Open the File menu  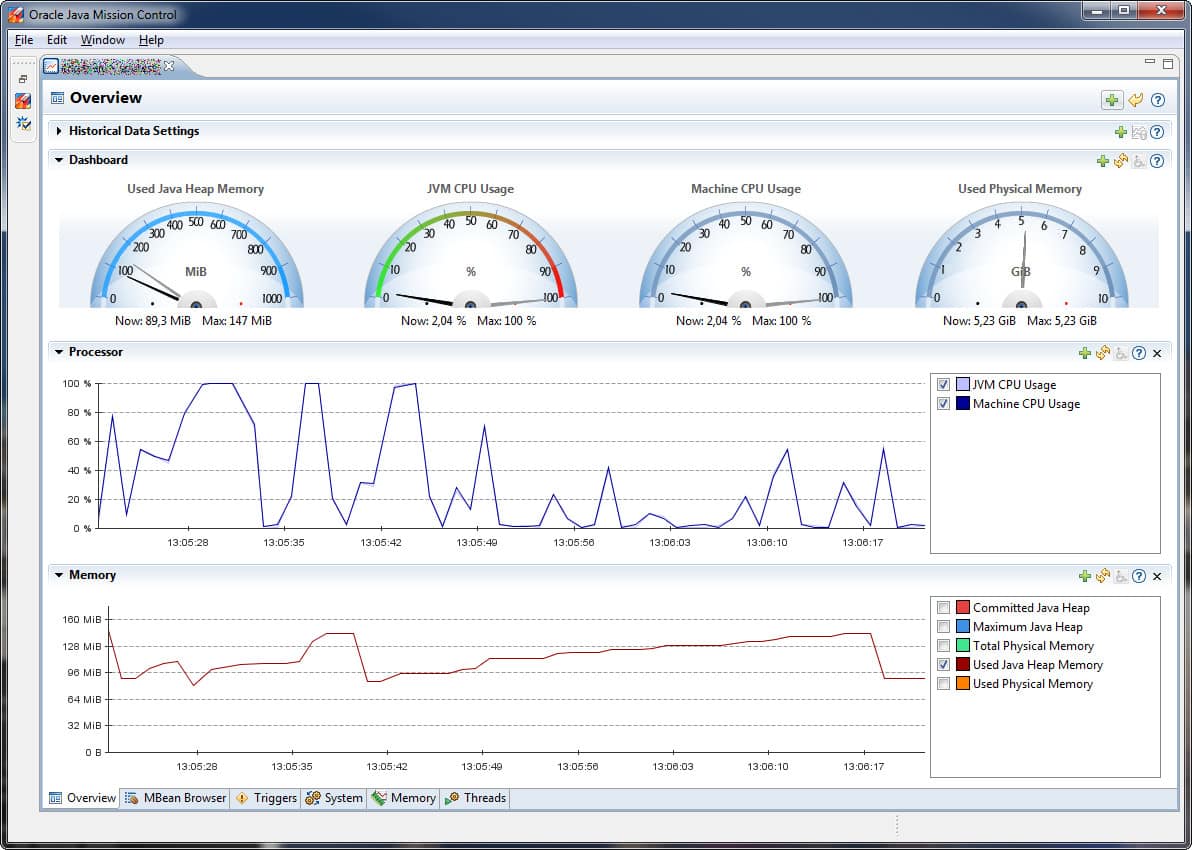pos(24,40)
